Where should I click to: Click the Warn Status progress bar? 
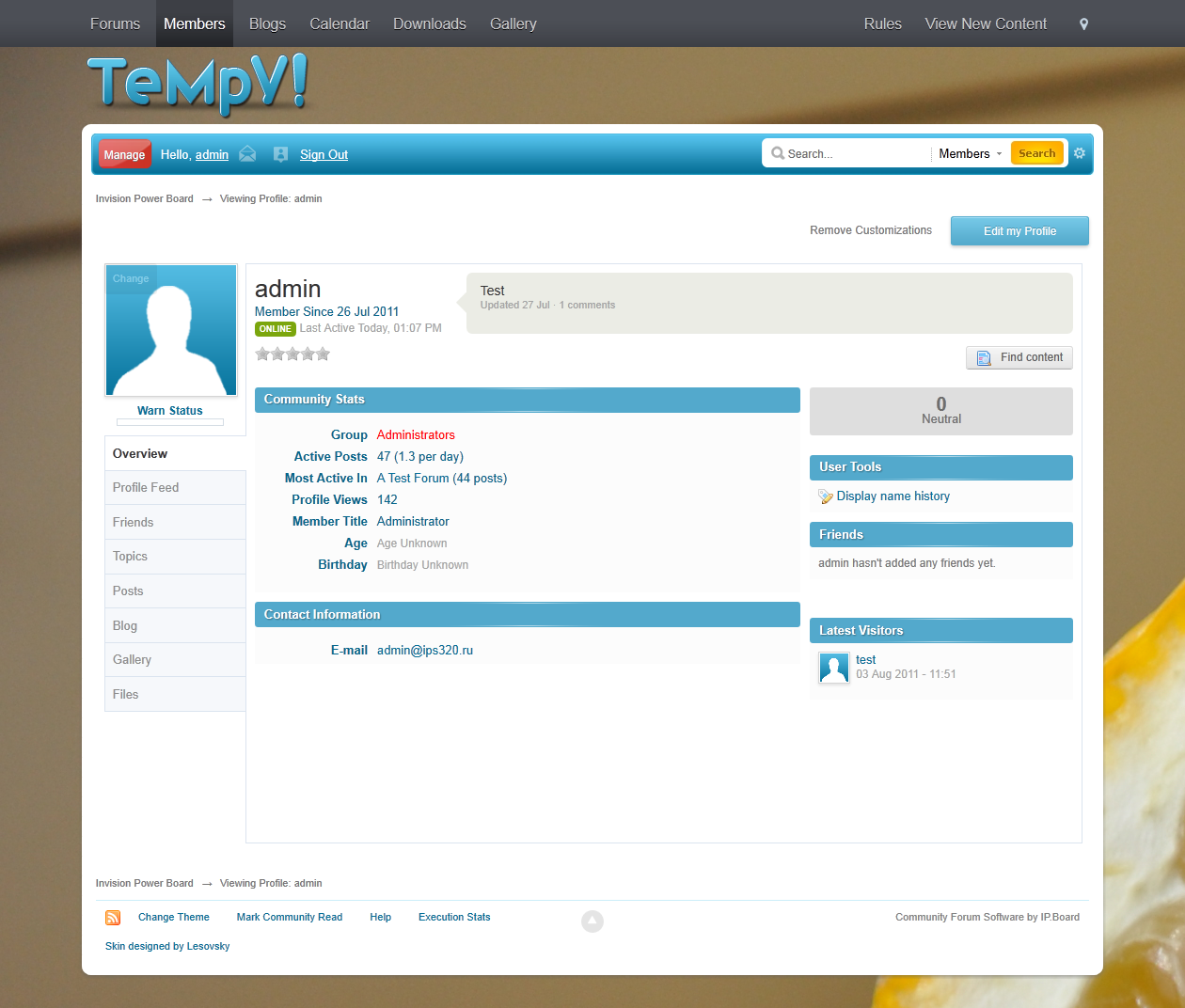point(170,422)
